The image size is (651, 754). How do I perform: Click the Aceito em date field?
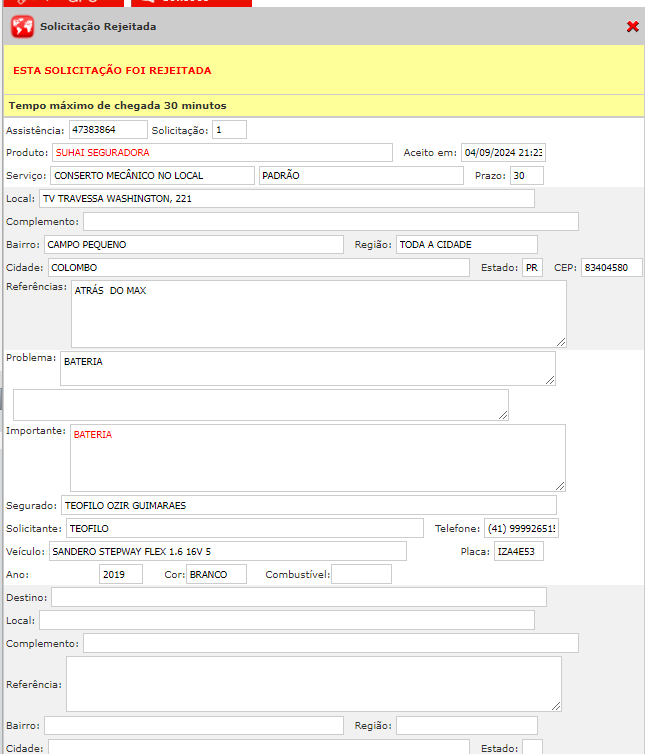point(503,152)
